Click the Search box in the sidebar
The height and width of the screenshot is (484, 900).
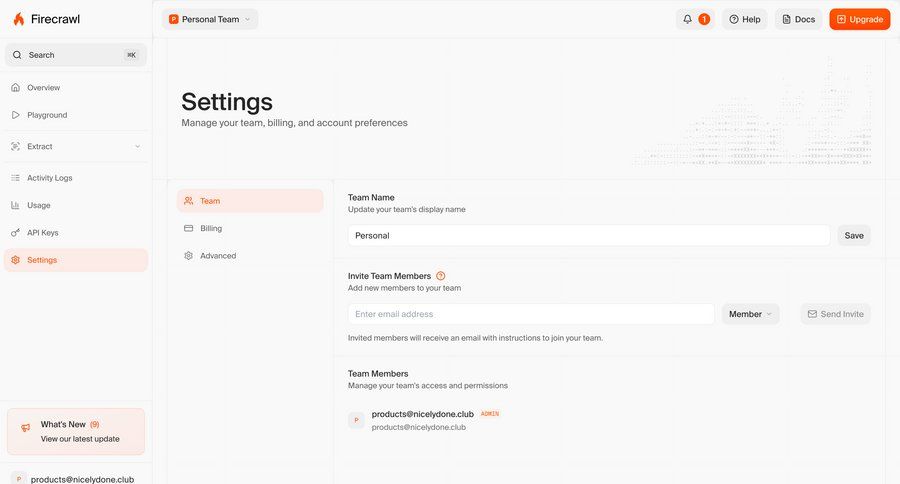[76, 55]
